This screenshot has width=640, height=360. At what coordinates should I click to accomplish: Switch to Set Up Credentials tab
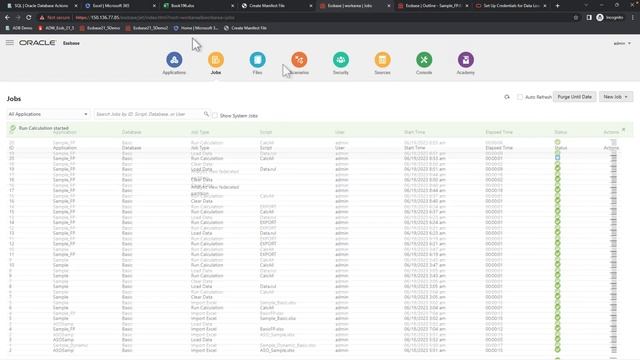(510, 6)
